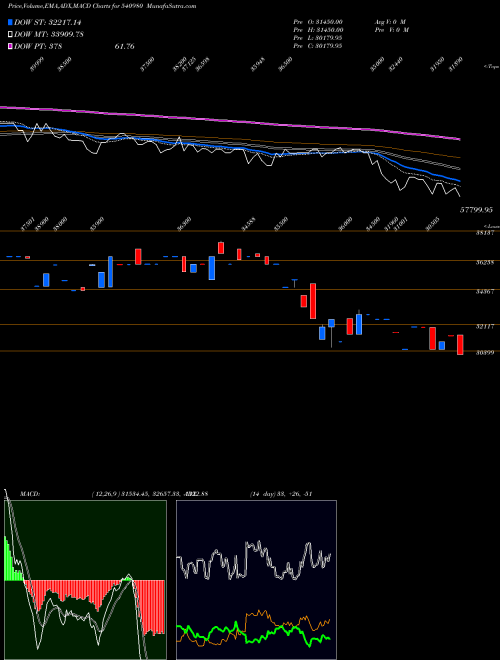Click the ADX '(14 day) 33, +26, -51' text
Viewport: 500px width, 660px height.
pyautogui.click(x=281, y=493)
